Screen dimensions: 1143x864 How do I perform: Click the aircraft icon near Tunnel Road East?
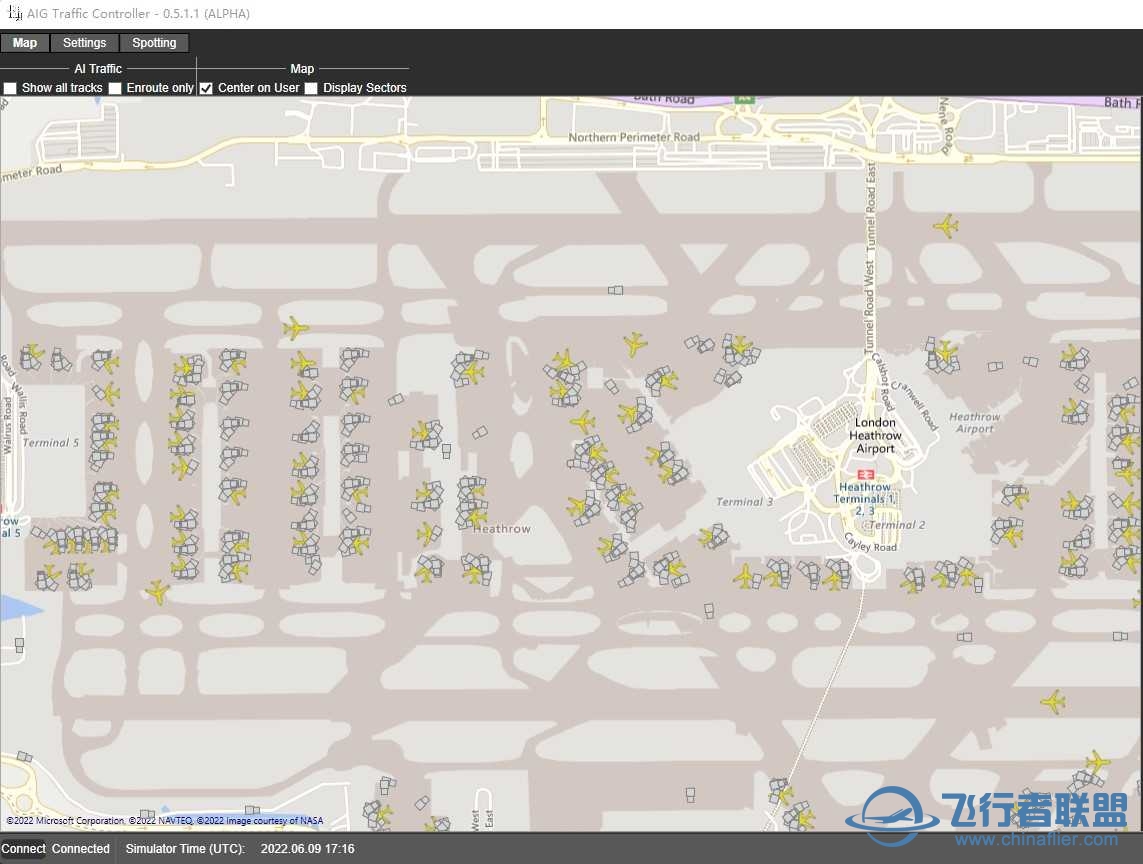945,226
